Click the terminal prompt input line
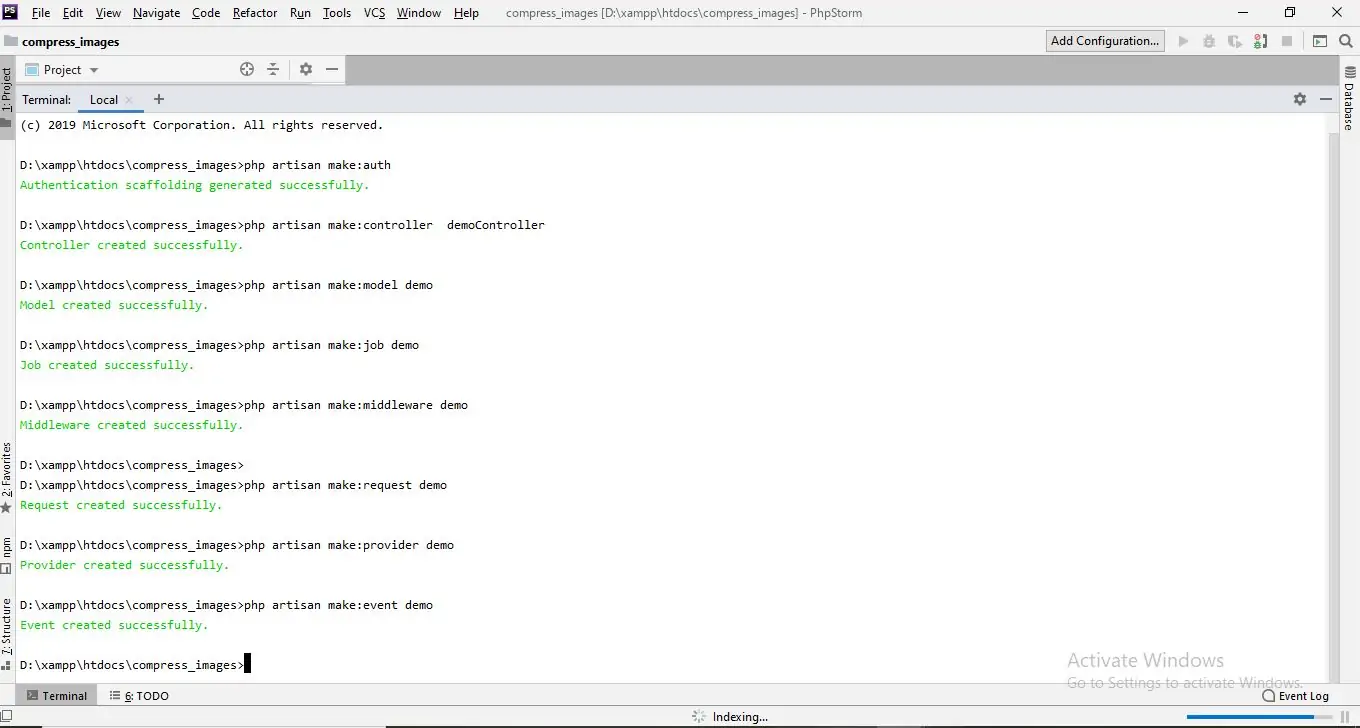The height and width of the screenshot is (728, 1360). pos(134,665)
